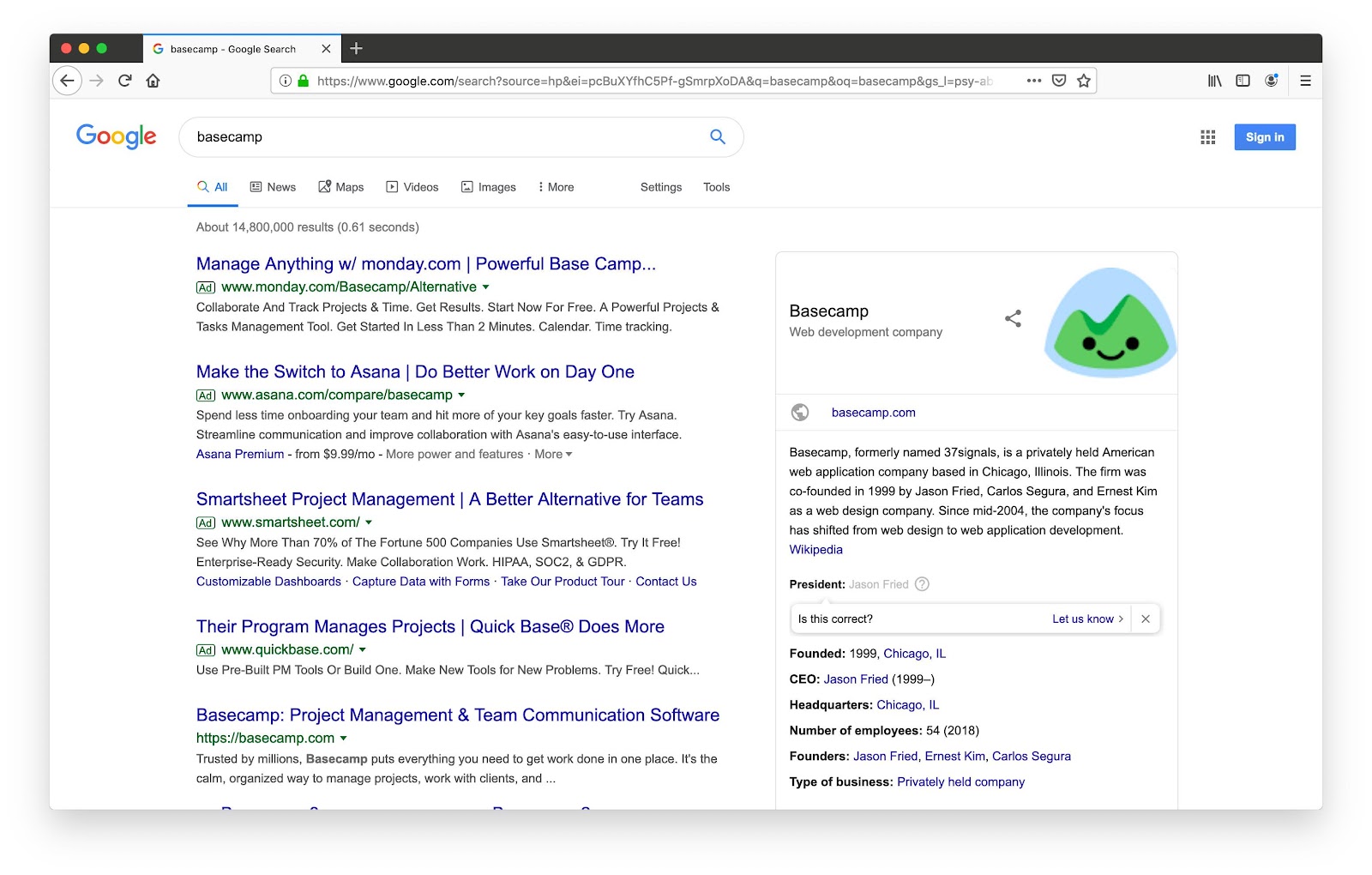
Task: Expand the monday.com ad options arrow
Action: (x=486, y=287)
